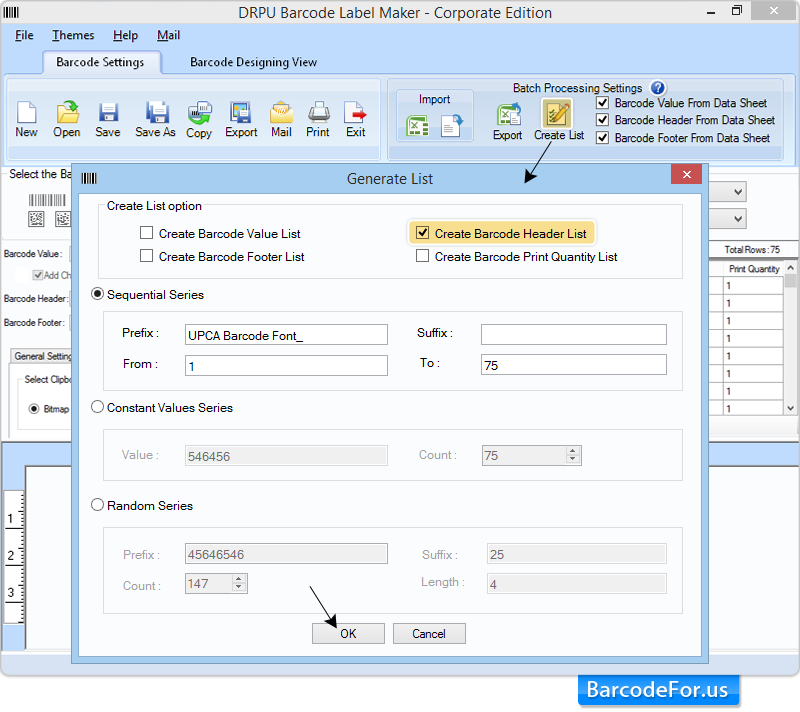The width and height of the screenshot is (800, 712).
Task: Click batch Export to Excel icon
Action: 508,114
